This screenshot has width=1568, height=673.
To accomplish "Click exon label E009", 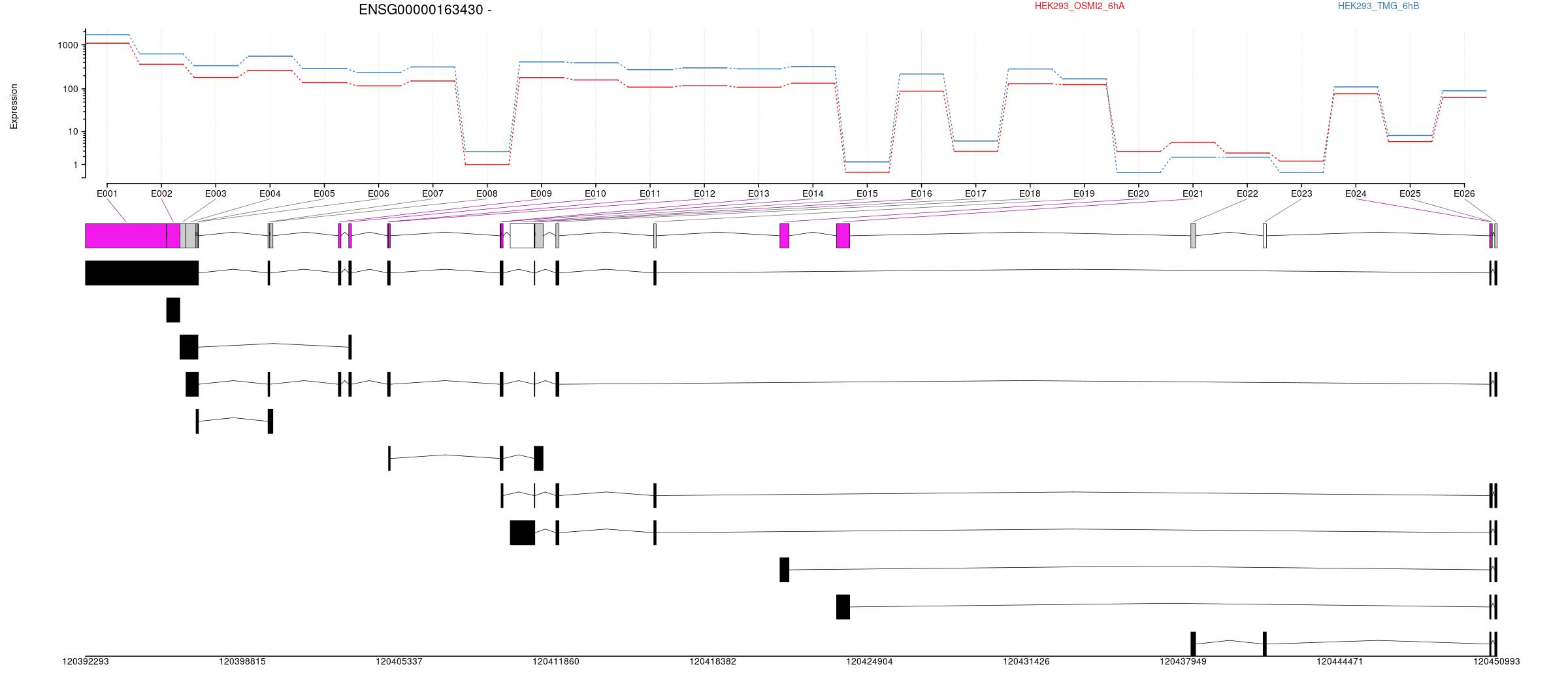I will point(541,193).
